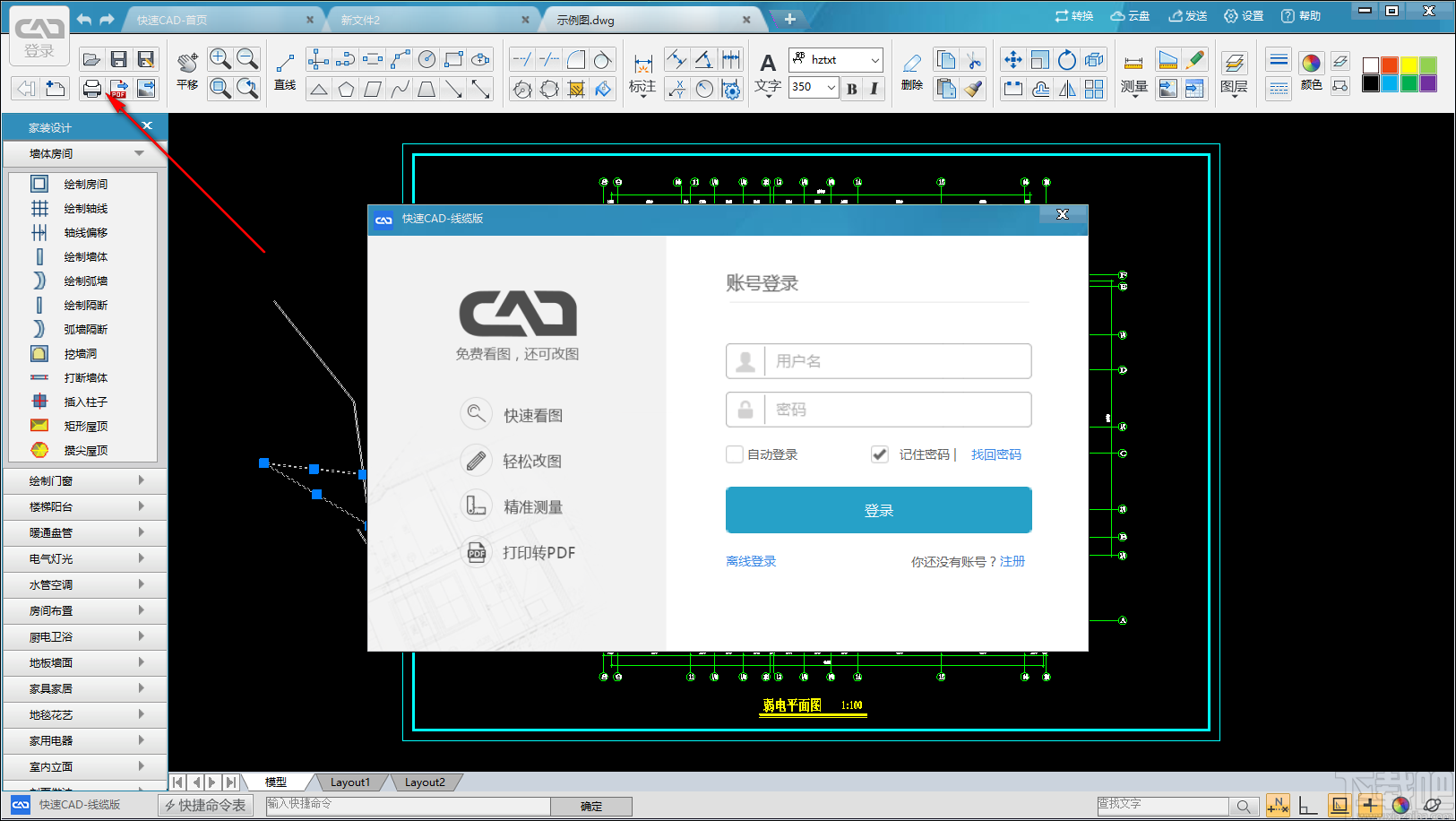Expand the 楼梯阳台 category
Image resolution: width=1456 pixels, height=821 pixels.
(86, 506)
